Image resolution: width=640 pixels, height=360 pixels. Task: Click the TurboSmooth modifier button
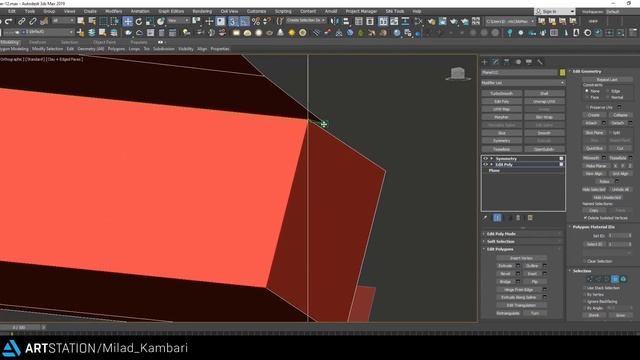[x=502, y=93]
